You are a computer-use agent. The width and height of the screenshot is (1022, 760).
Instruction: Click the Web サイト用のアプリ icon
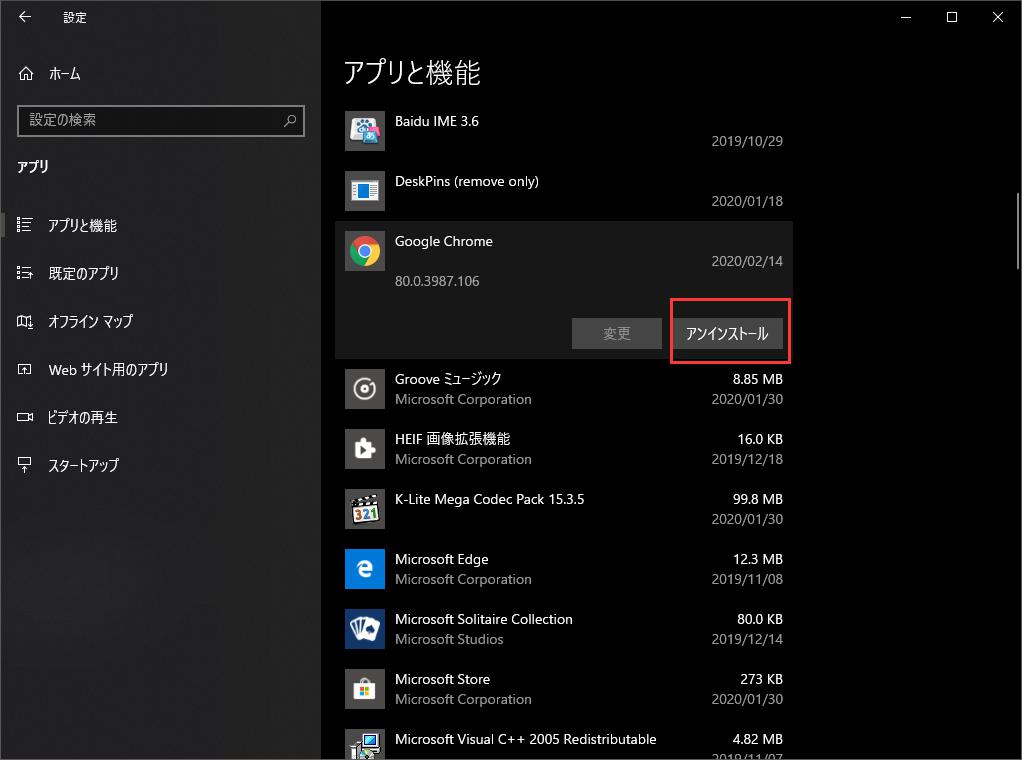24,370
